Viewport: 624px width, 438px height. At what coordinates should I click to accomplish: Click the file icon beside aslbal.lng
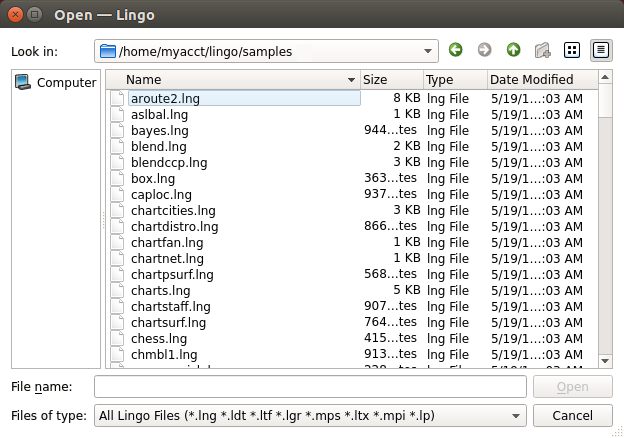[x=117, y=115]
